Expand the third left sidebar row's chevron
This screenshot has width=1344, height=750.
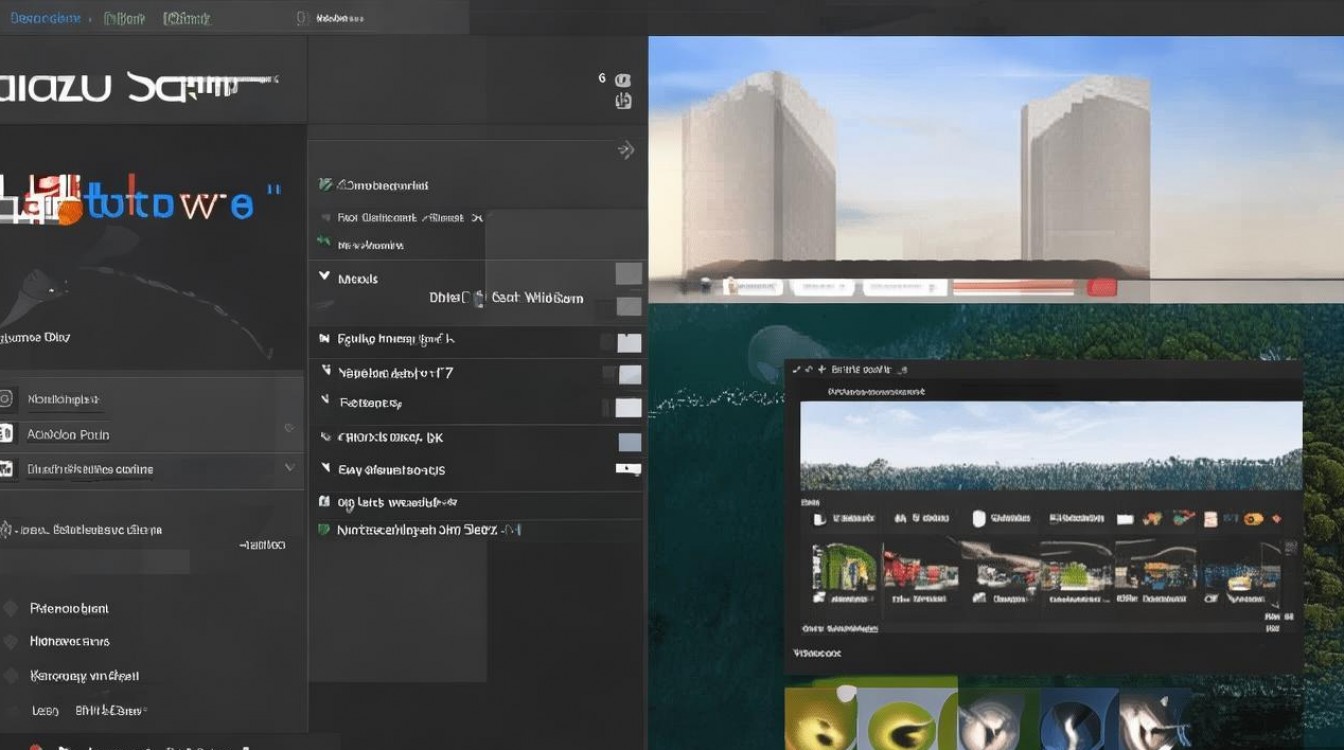289,468
